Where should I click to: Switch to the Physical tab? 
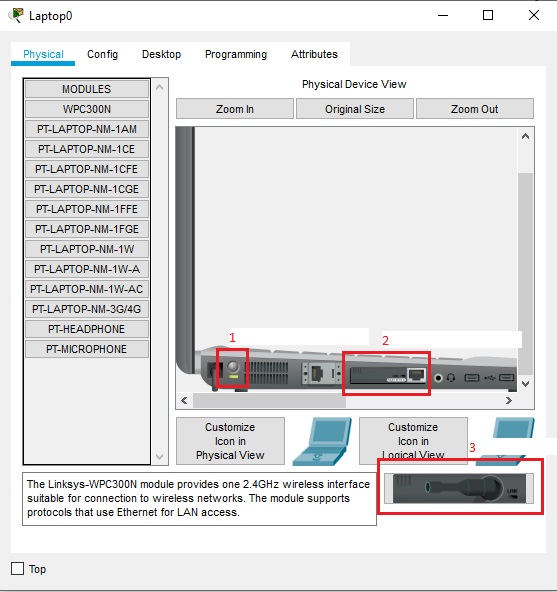[x=43, y=54]
